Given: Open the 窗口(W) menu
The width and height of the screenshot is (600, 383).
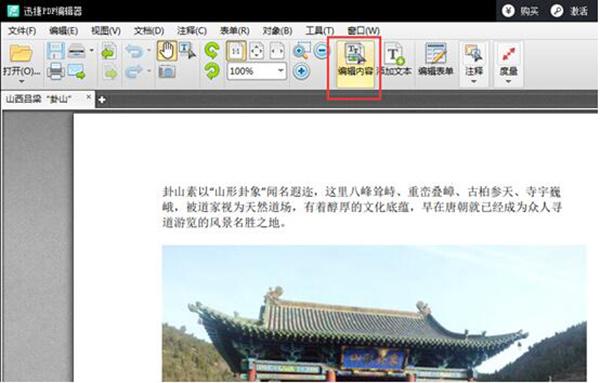Looking at the screenshot, I should (363, 31).
